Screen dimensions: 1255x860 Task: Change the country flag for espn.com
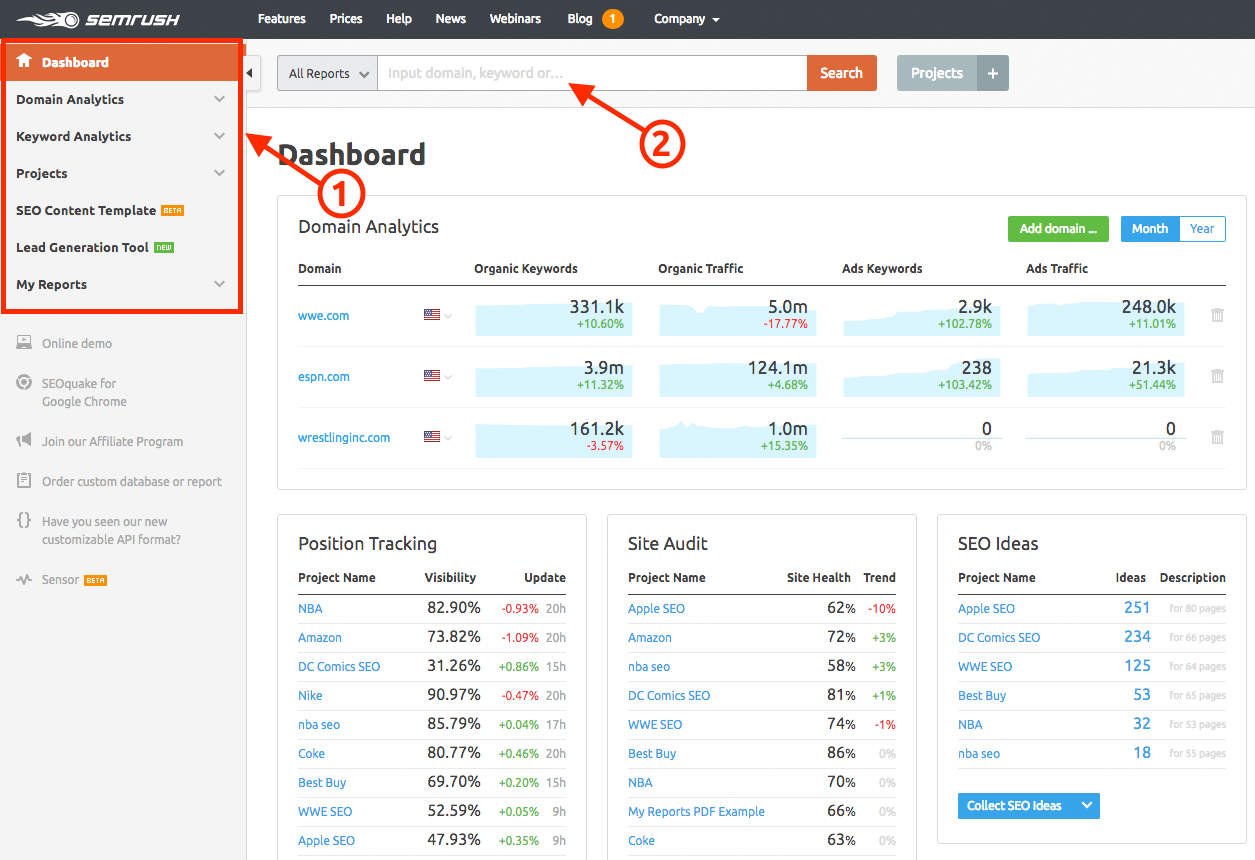coord(437,376)
